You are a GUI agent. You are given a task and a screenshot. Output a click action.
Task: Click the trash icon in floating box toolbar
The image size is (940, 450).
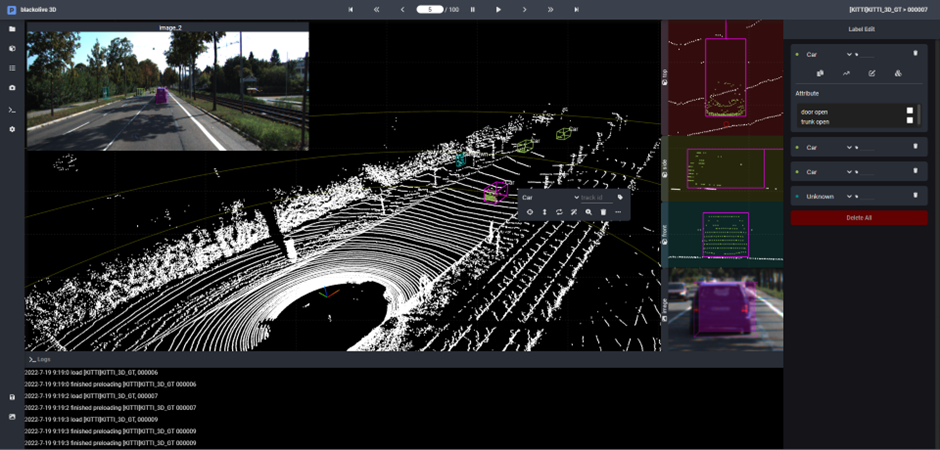[603, 212]
